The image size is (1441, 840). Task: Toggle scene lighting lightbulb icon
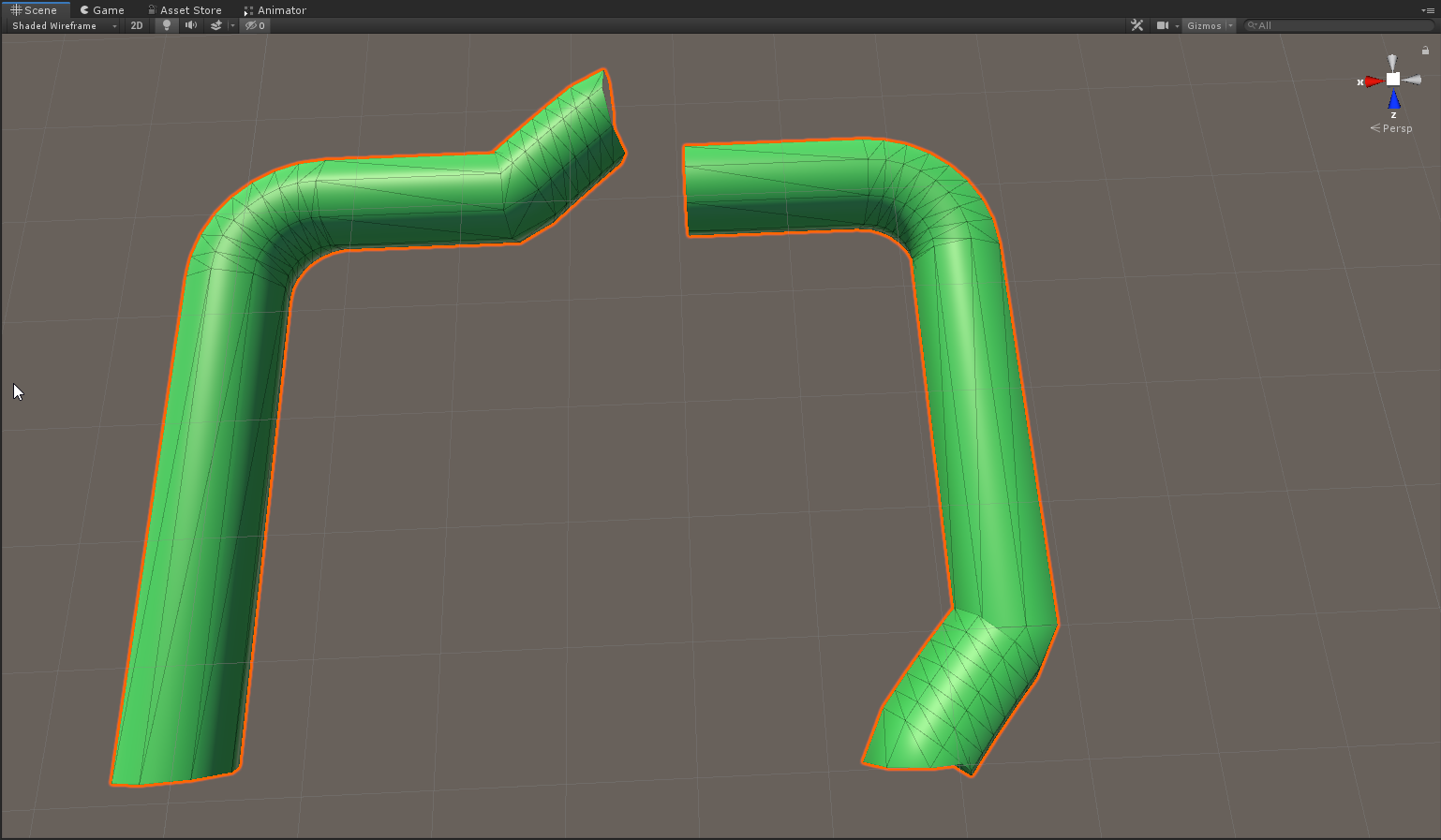(x=167, y=25)
